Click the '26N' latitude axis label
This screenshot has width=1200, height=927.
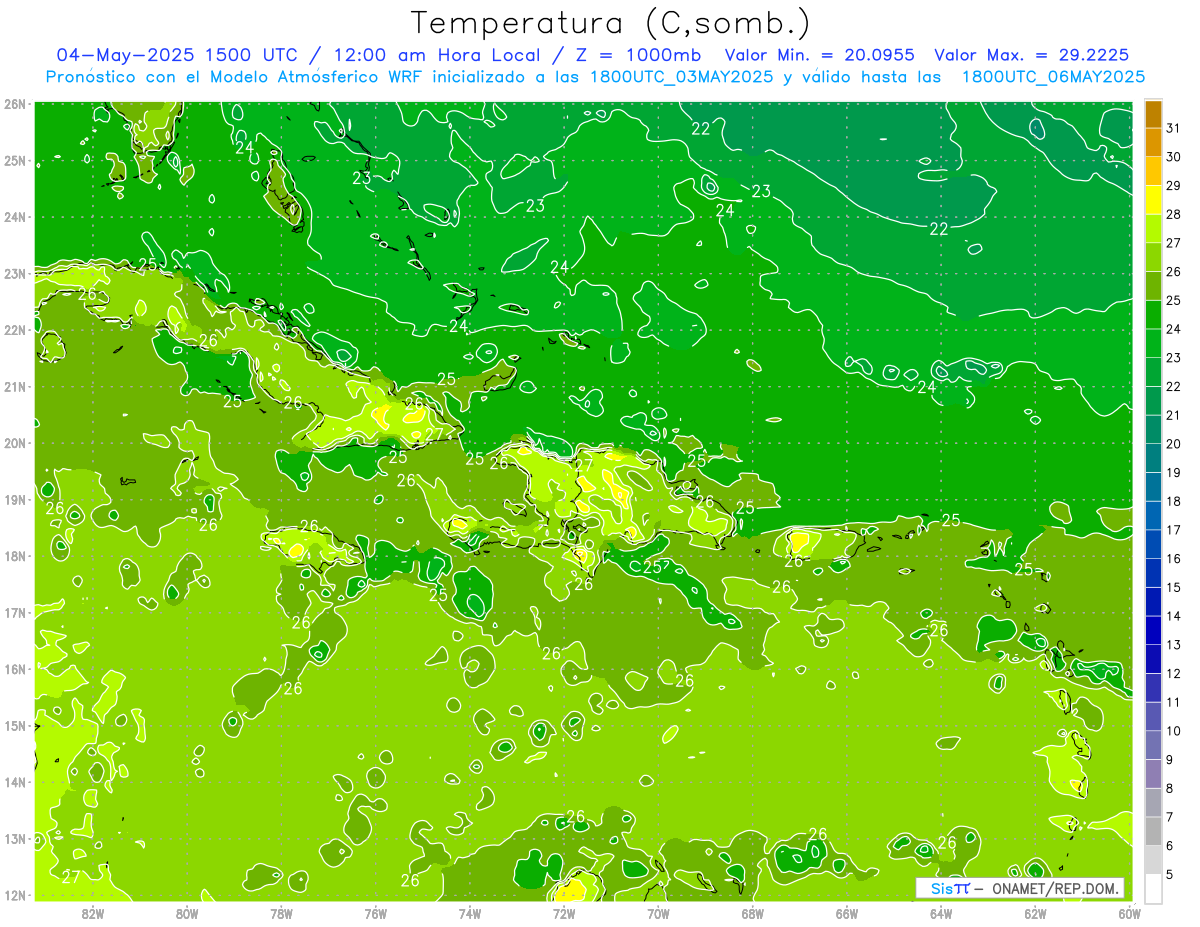point(15,104)
